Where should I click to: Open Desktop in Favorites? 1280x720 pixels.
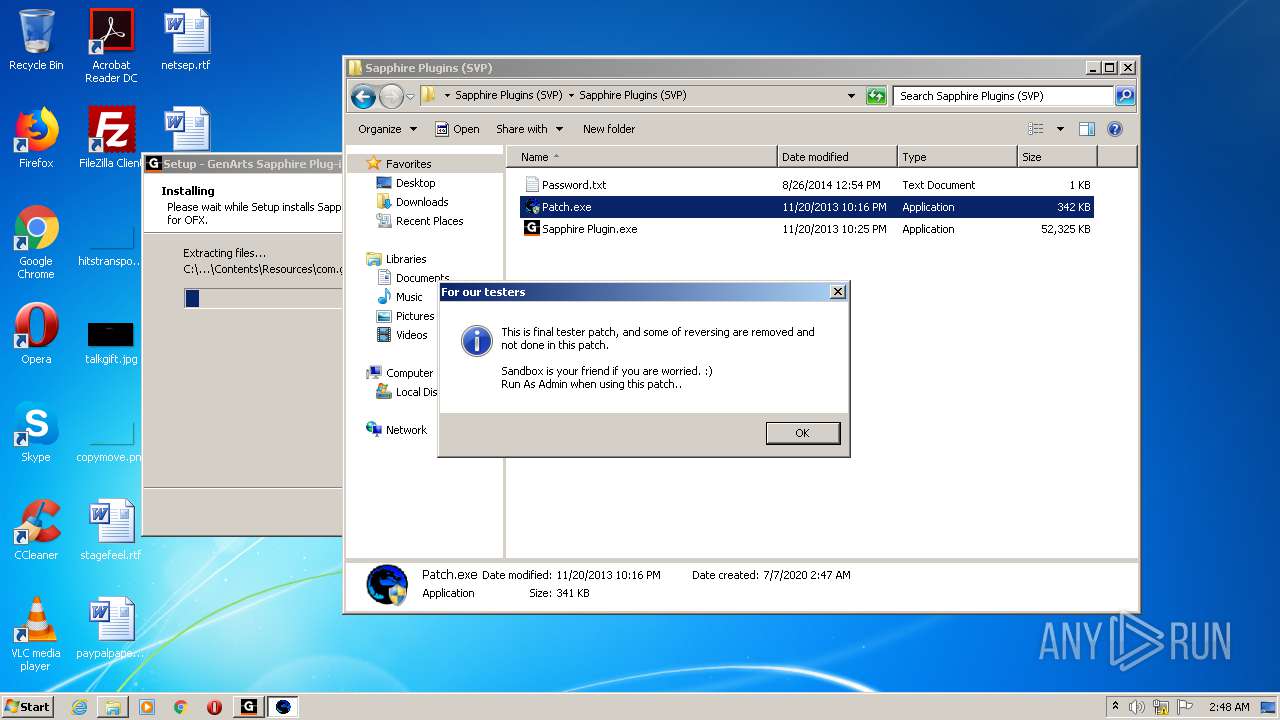point(415,183)
